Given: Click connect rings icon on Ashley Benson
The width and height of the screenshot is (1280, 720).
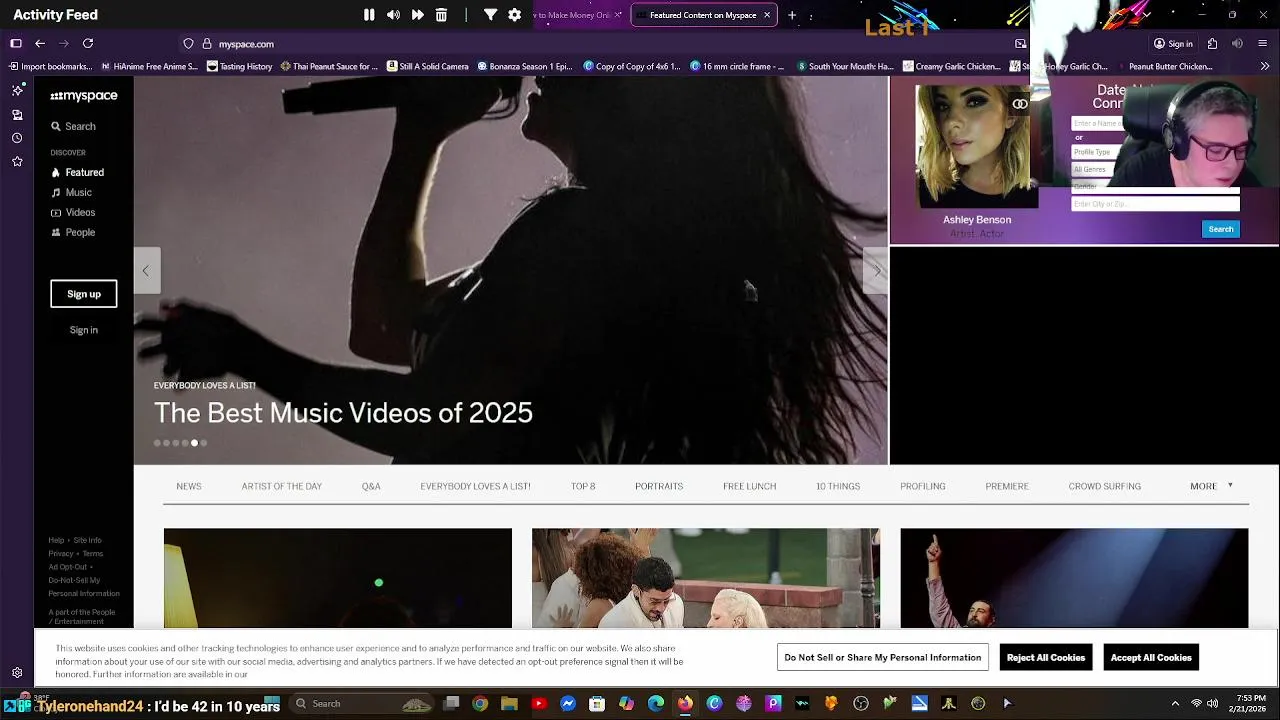Looking at the screenshot, I should (x=1020, y=104).
